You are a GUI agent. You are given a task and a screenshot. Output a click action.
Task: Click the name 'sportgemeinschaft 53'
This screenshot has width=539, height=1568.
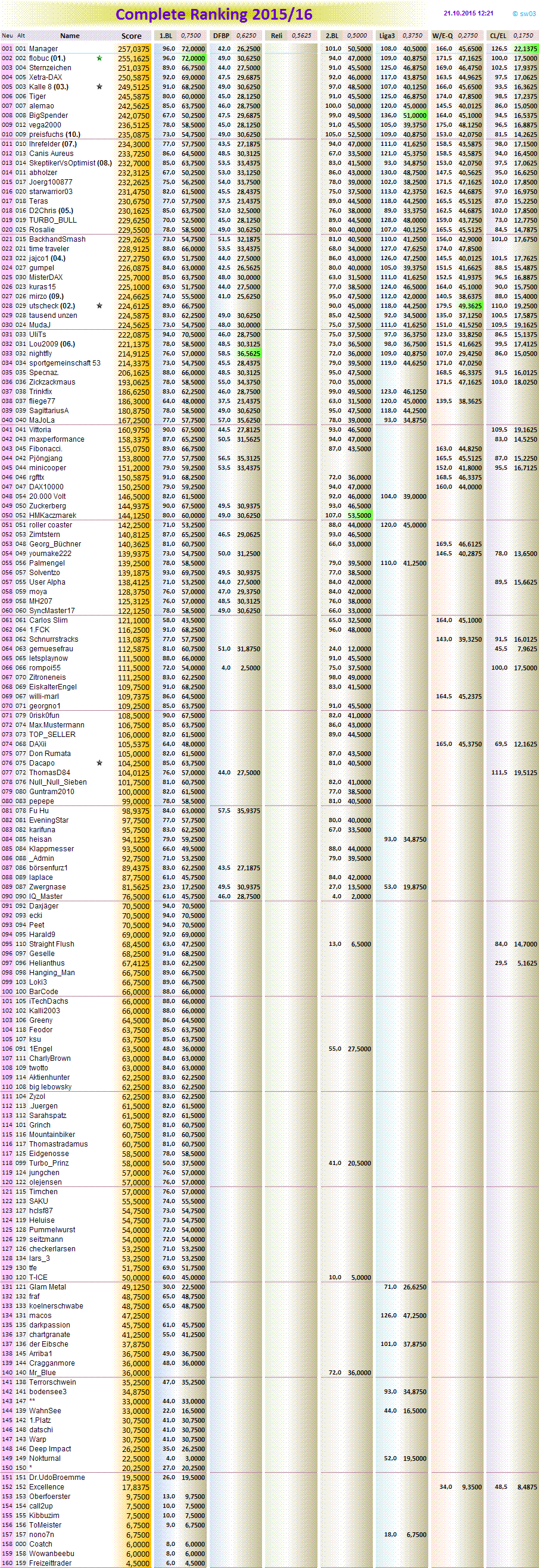tap(65, 363)
